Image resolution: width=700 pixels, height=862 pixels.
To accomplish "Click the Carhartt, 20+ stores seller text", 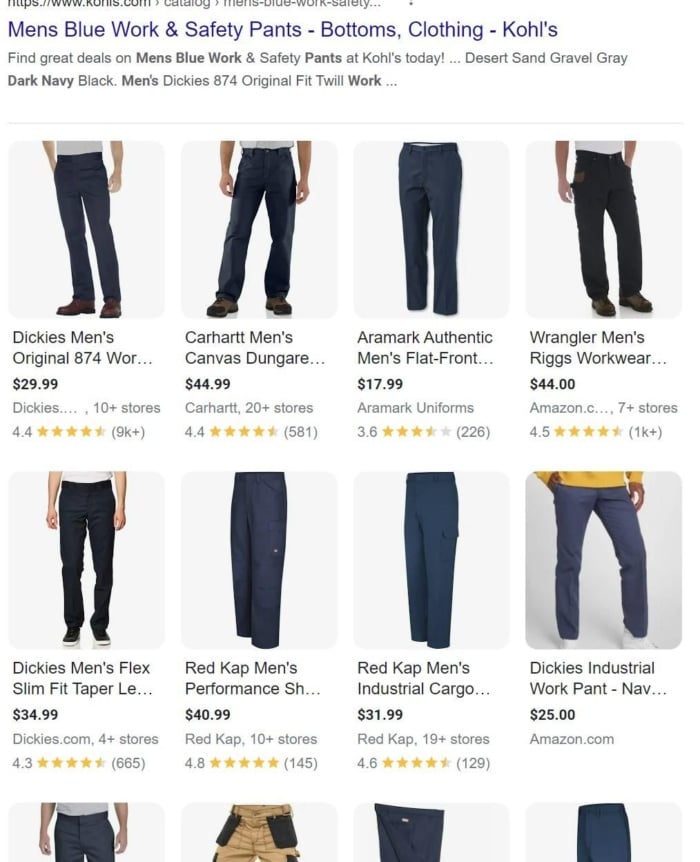I will pyautogui.click(x=249, y=408).
